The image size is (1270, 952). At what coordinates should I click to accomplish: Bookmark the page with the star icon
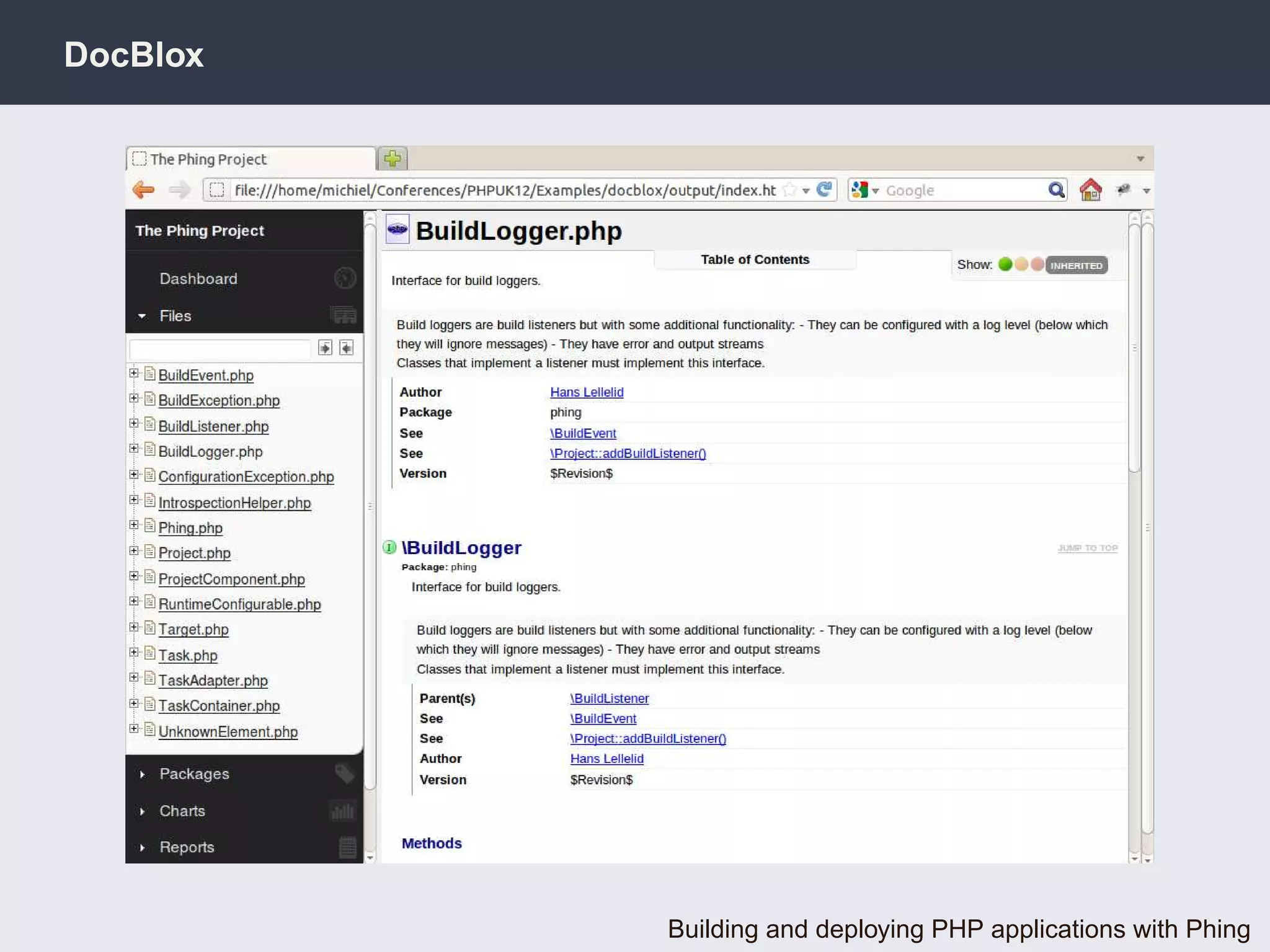[x=789, y=190]
